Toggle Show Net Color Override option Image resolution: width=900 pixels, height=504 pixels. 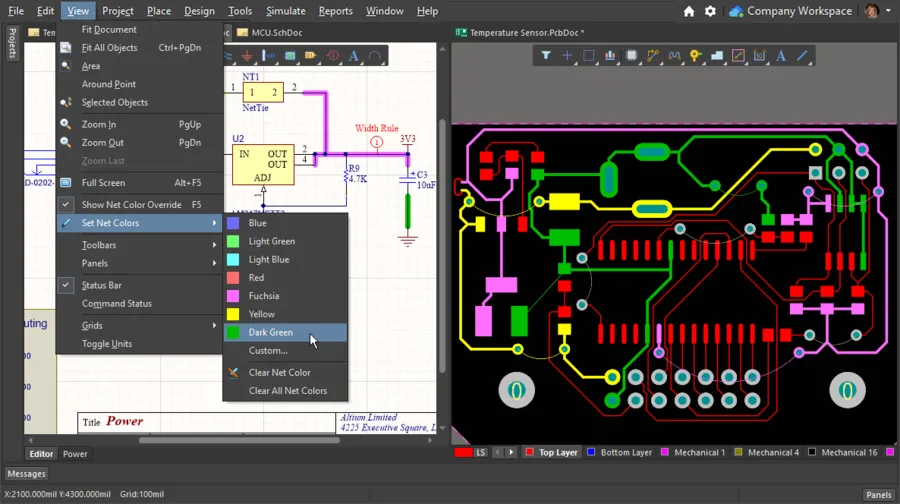tap(131, 205)
